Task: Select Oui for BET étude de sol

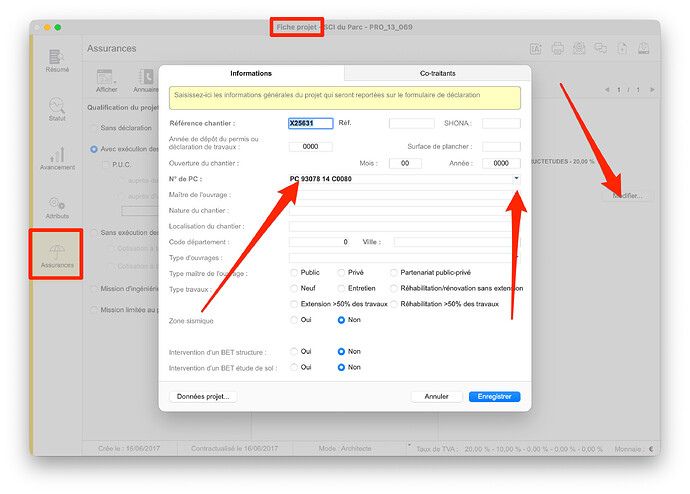Action: (294, 367)
